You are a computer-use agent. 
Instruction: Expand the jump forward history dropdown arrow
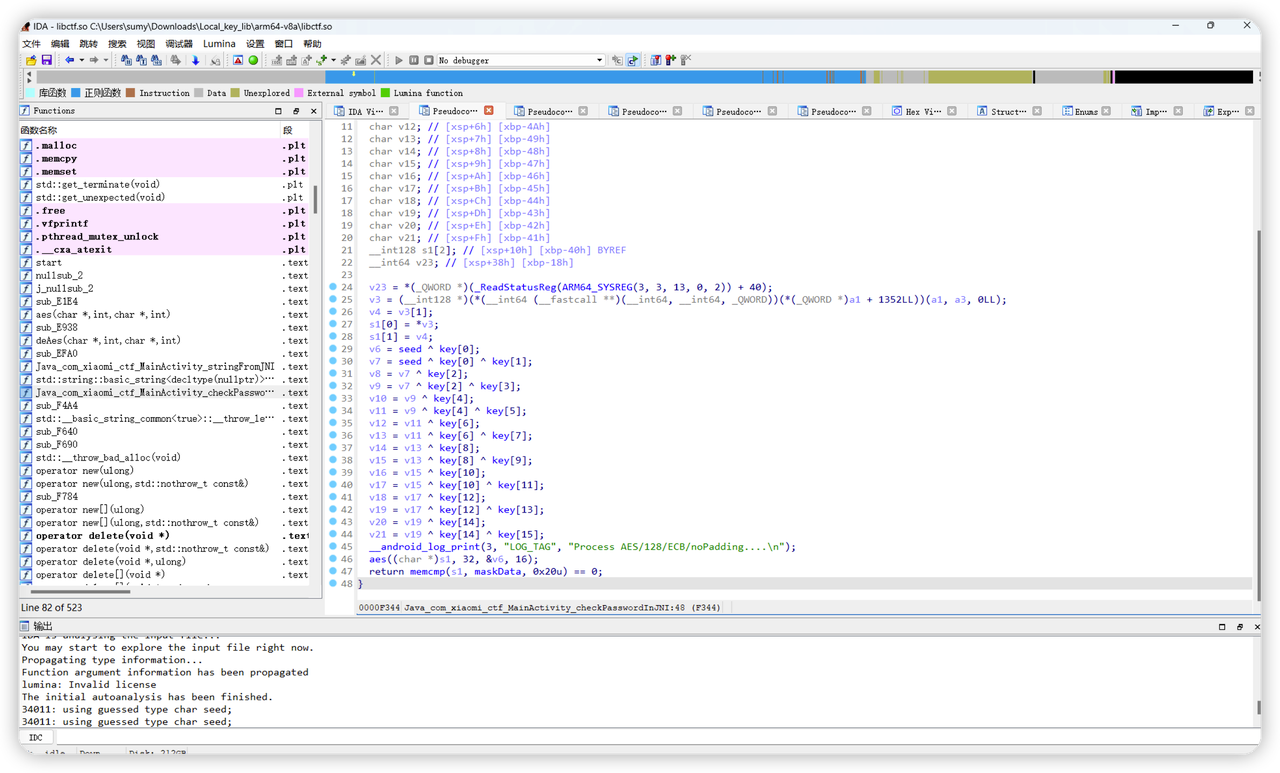(106, 60)
